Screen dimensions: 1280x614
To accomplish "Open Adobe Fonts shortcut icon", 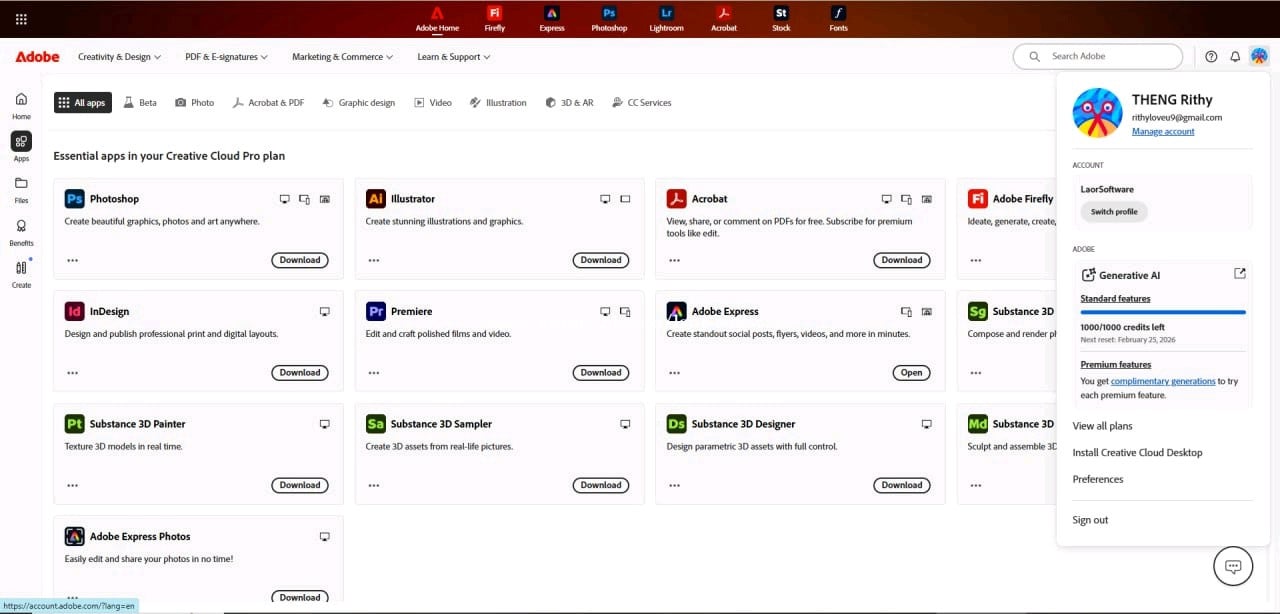I will click(838, 18).
